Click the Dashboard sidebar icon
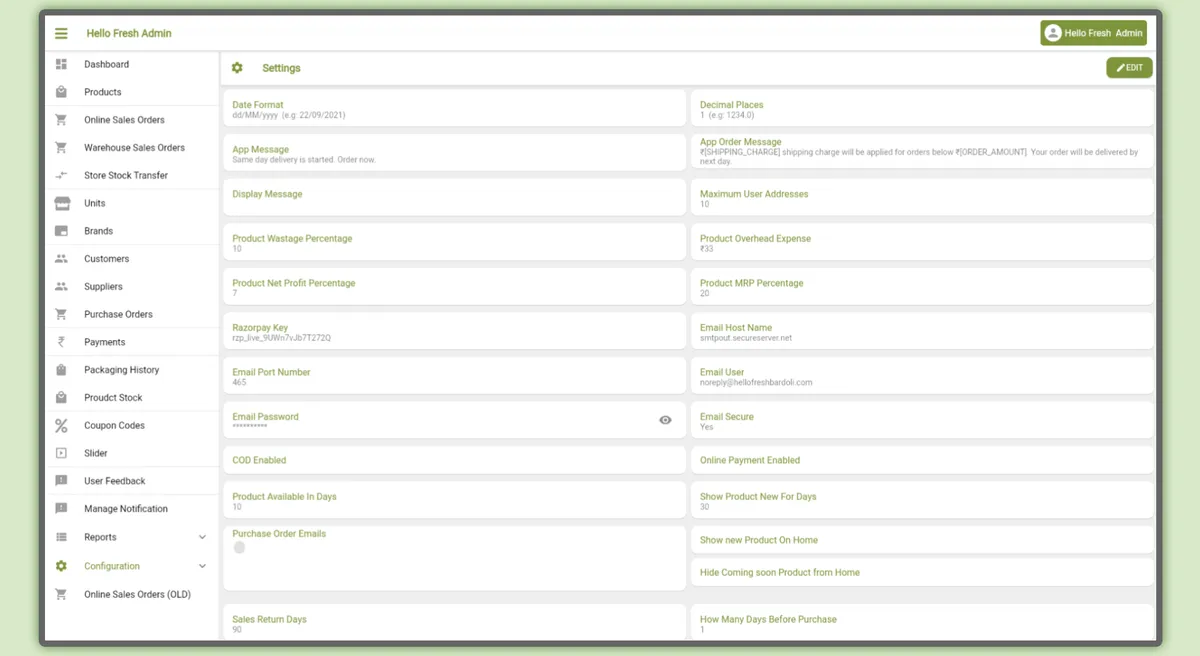The width and height of the screenshot is (1200, 656). 61,64
